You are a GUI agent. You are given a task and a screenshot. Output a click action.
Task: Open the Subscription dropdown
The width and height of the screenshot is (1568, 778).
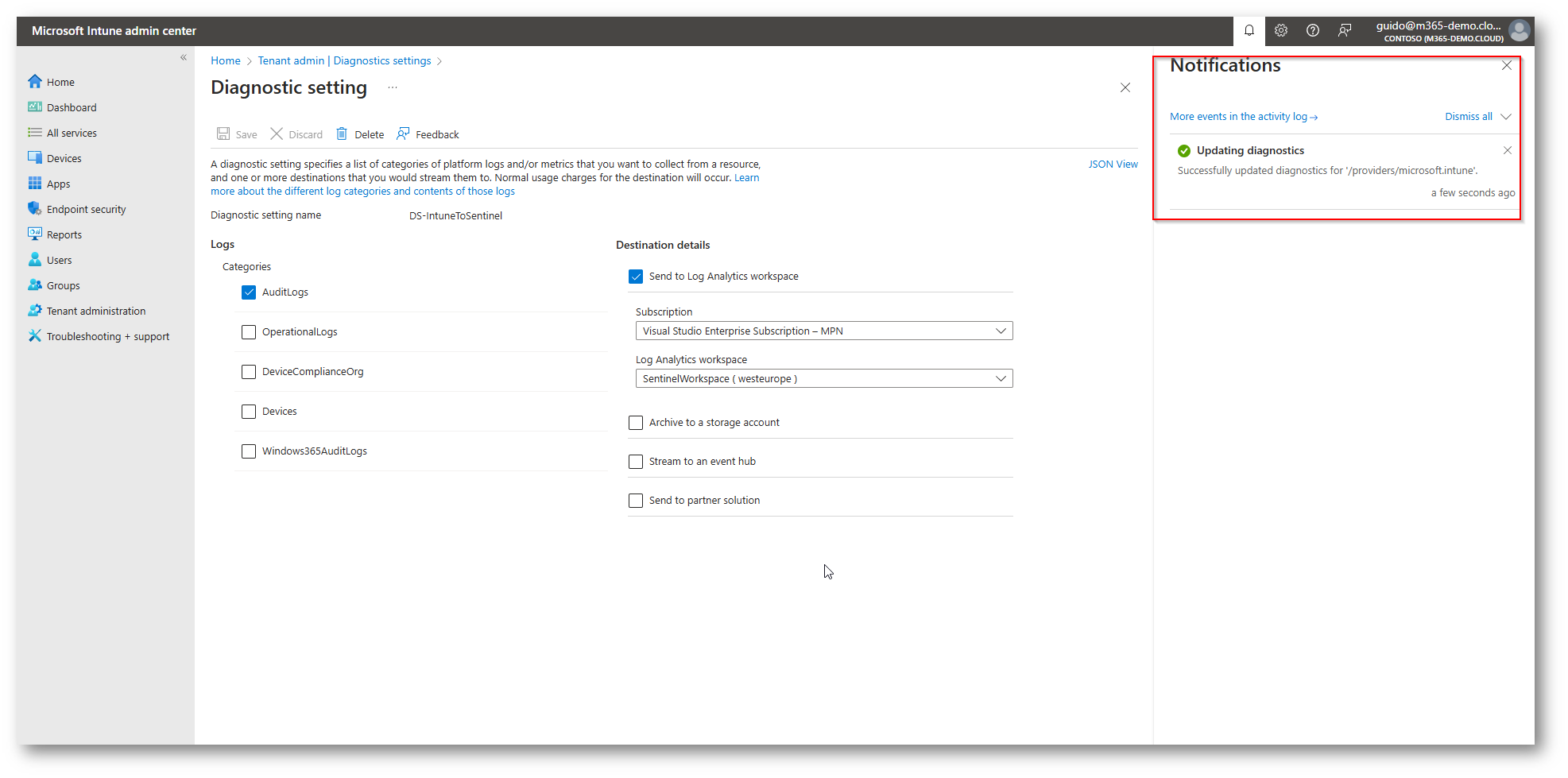pos(824,331)
